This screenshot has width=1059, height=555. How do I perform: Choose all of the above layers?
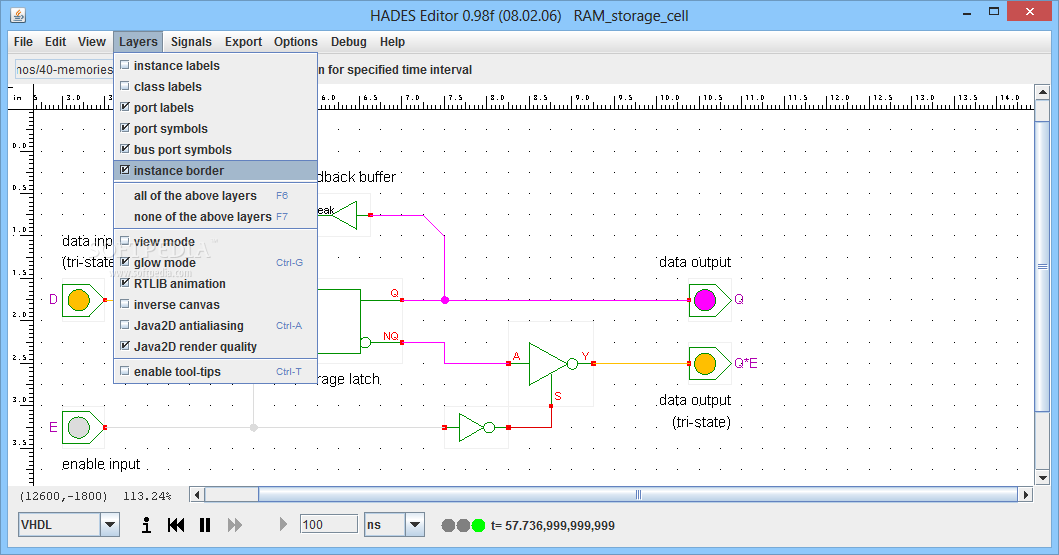(215, 196)
